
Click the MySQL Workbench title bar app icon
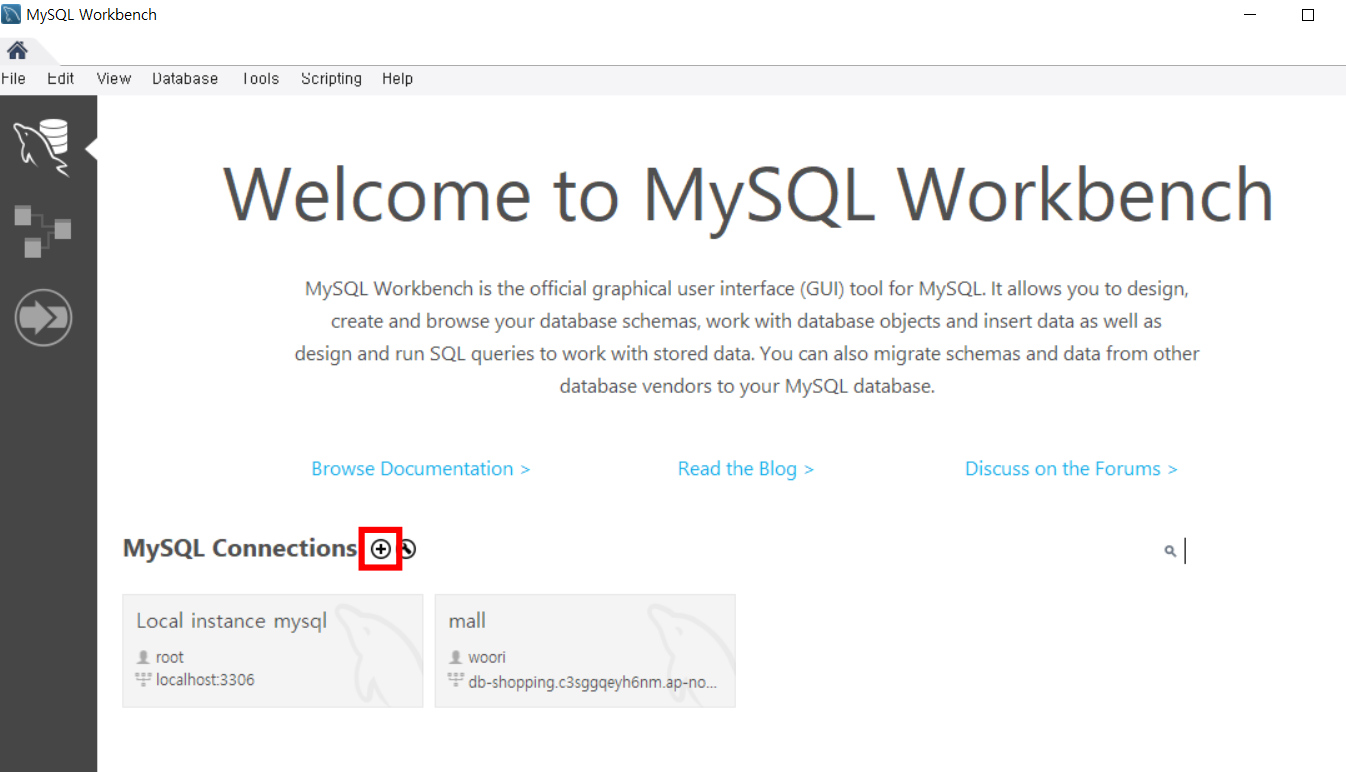pos(11,15)
